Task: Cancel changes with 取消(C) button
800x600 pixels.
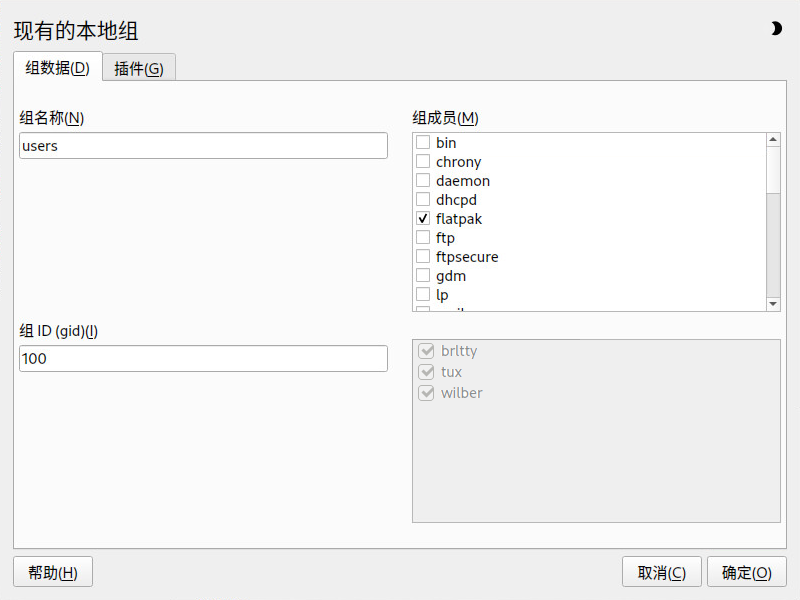Action: pos(661,573)
